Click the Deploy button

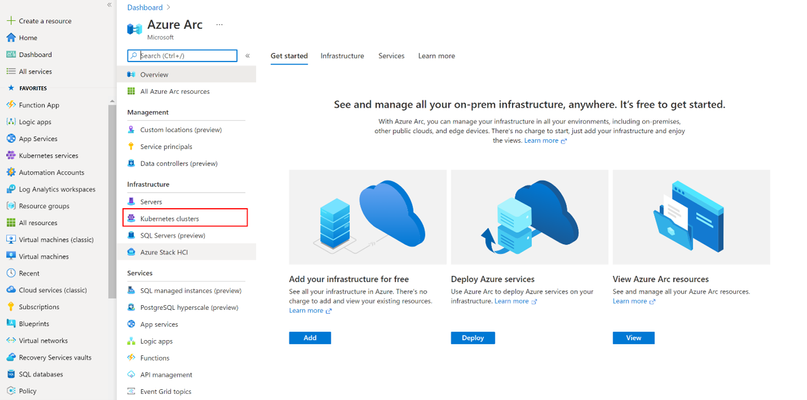tap(473, 338)
